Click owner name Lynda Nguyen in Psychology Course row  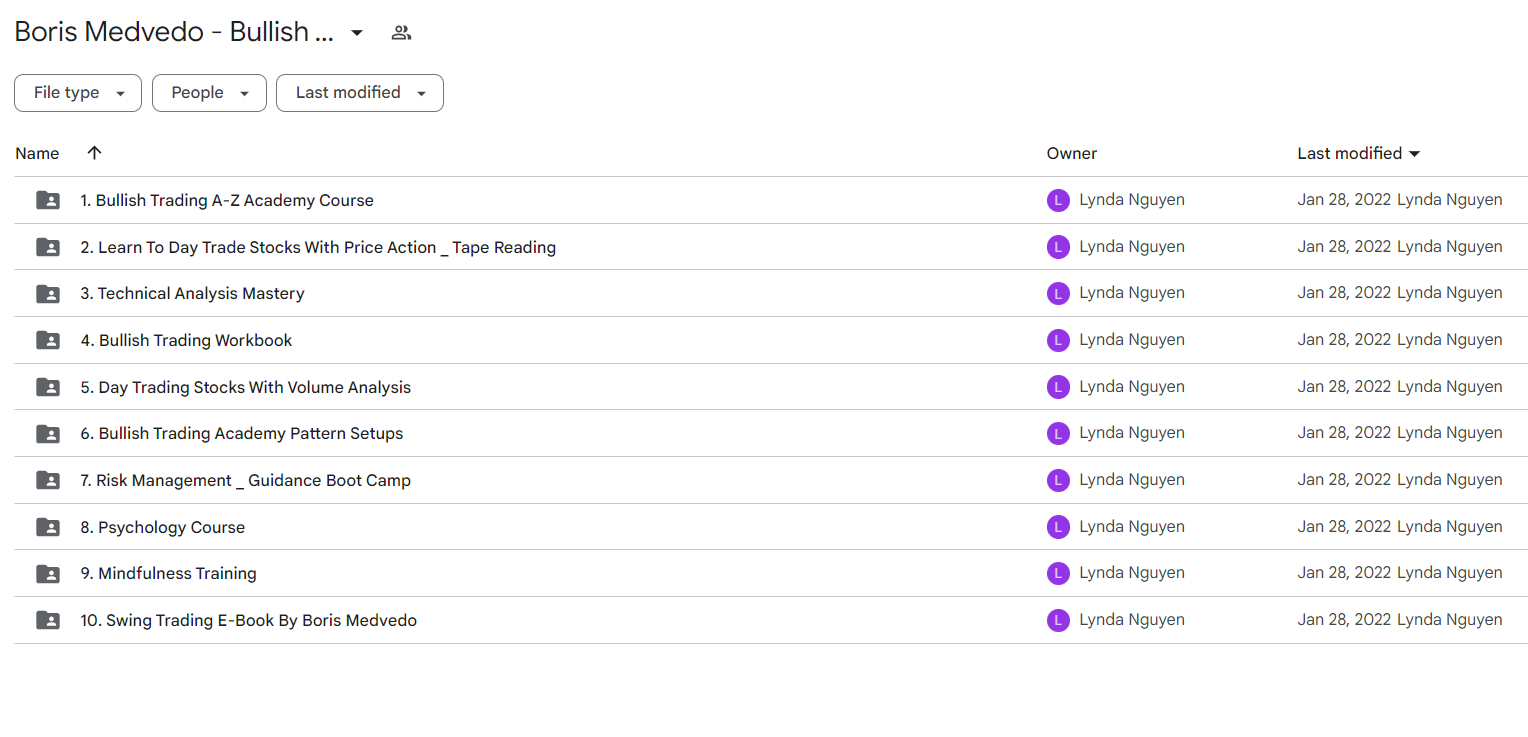1132,526
